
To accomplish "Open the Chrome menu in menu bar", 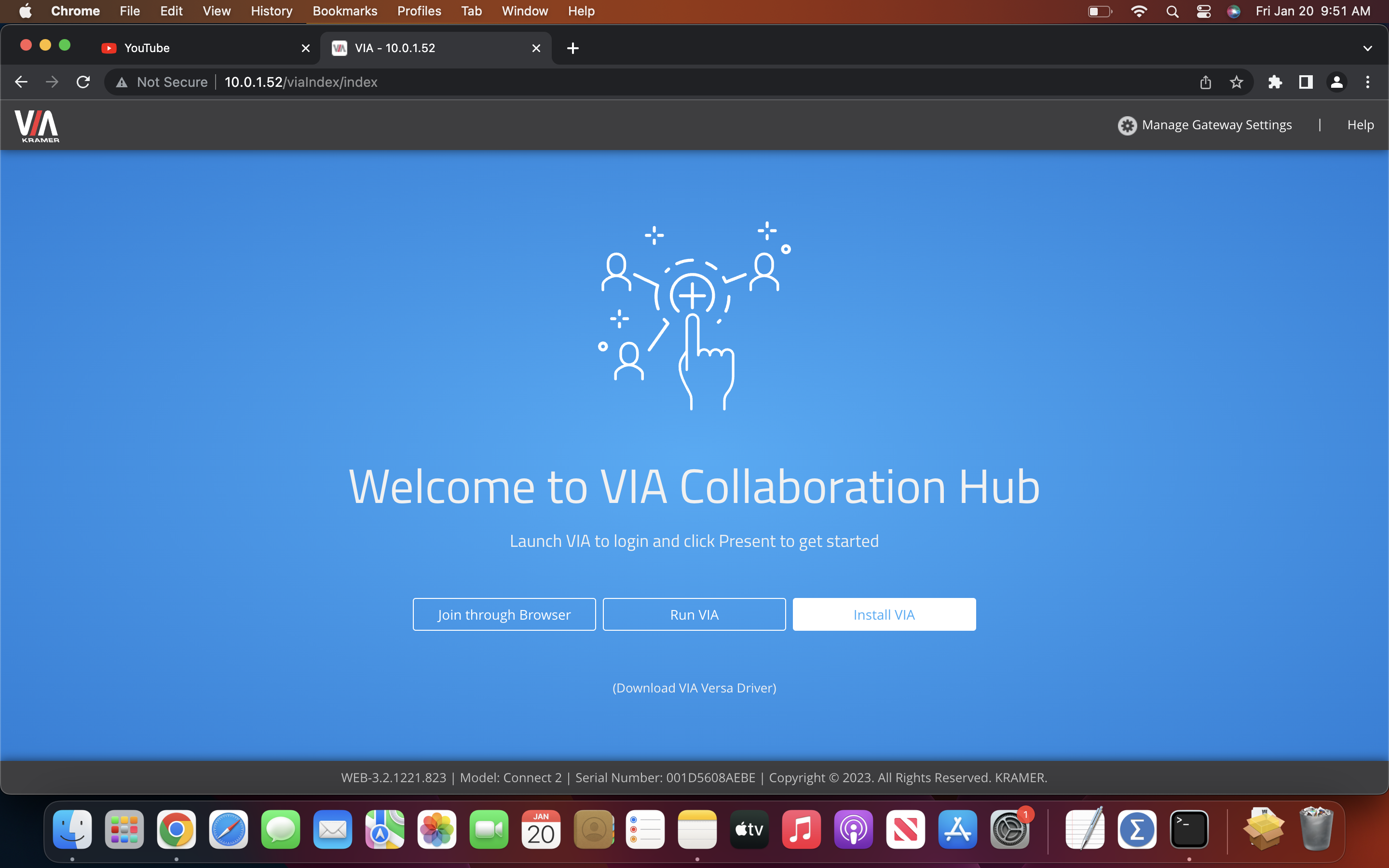I will [75, 11].
